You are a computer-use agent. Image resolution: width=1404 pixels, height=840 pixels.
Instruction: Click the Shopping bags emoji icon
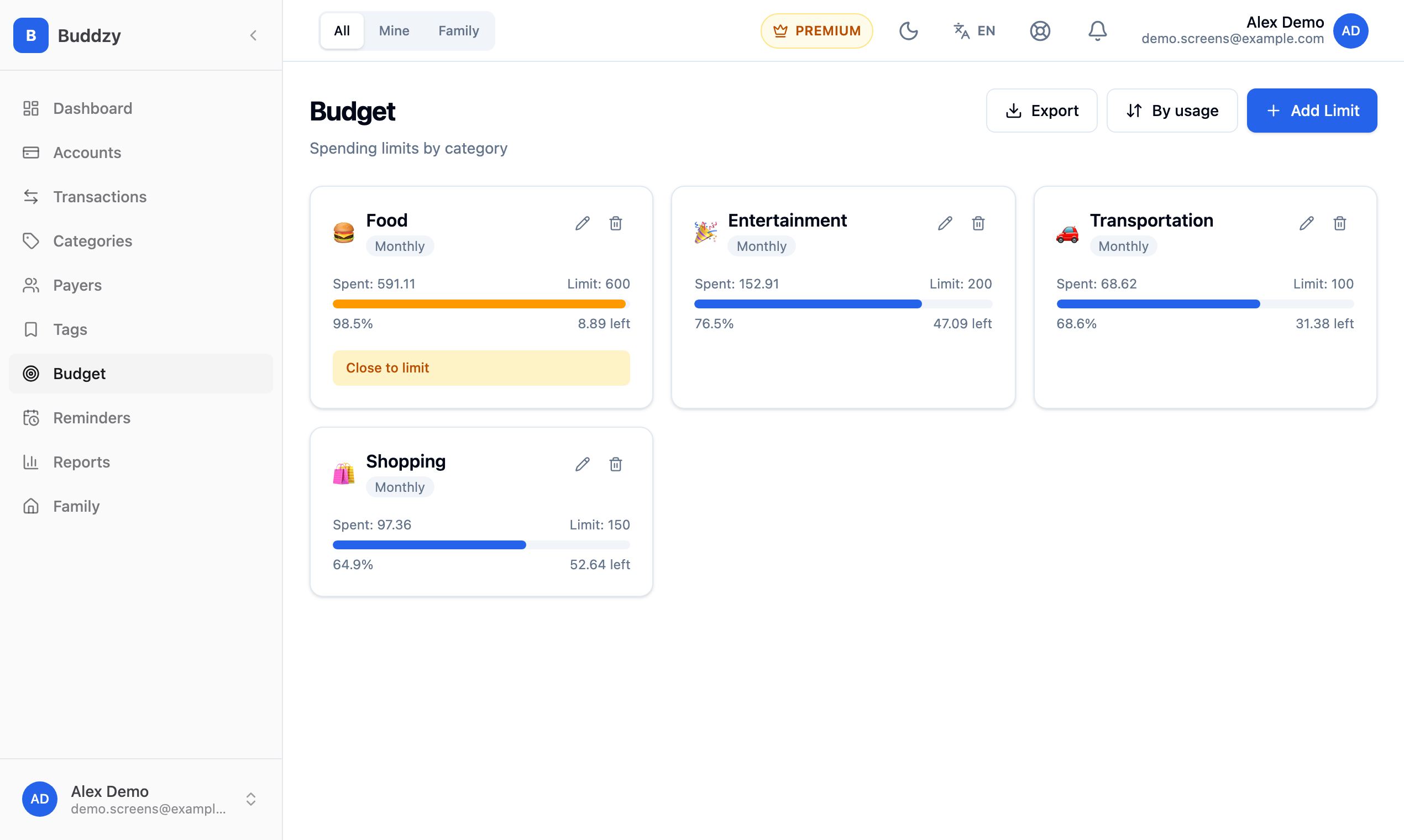[344, 474]
